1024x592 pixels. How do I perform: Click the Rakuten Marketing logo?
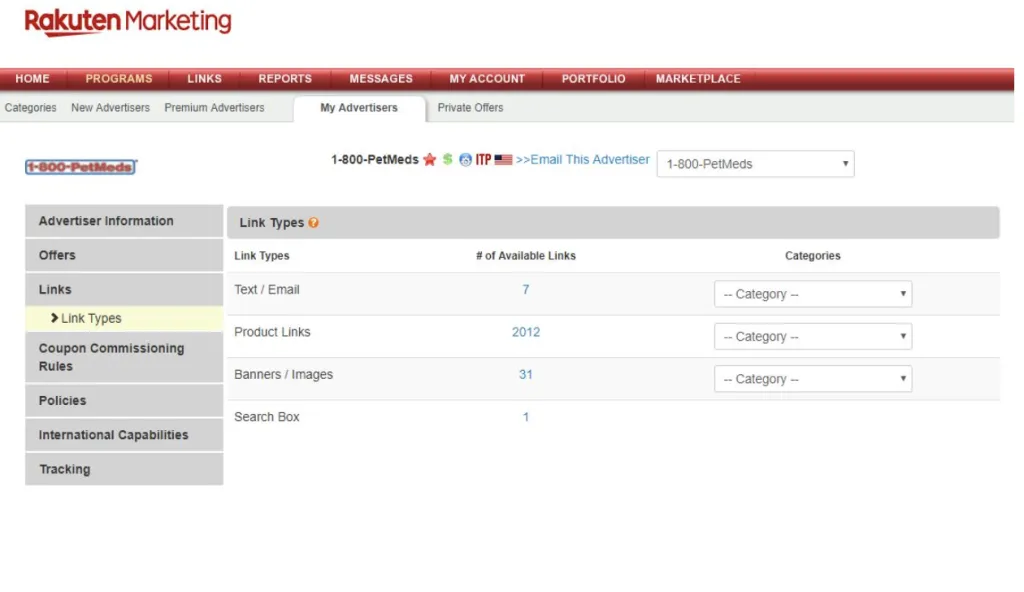click(128, 22)
